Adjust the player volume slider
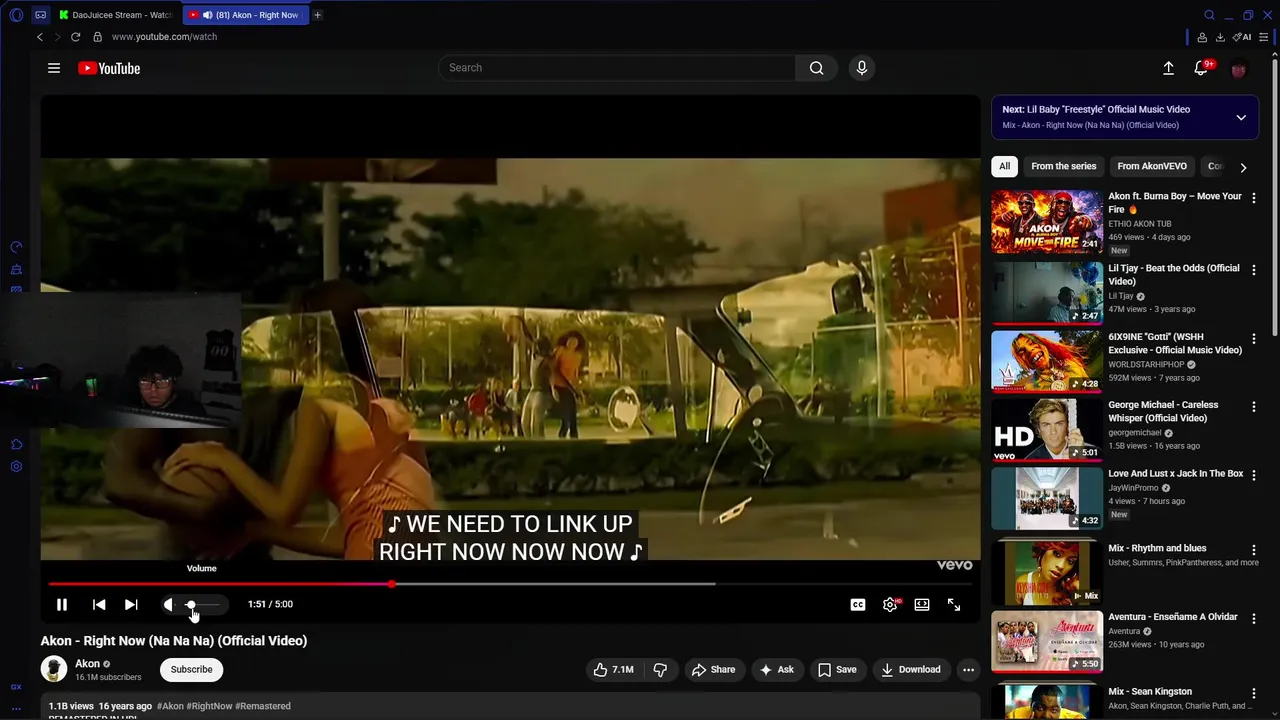This screenshot has width=1280, height=720. (200, 604)
